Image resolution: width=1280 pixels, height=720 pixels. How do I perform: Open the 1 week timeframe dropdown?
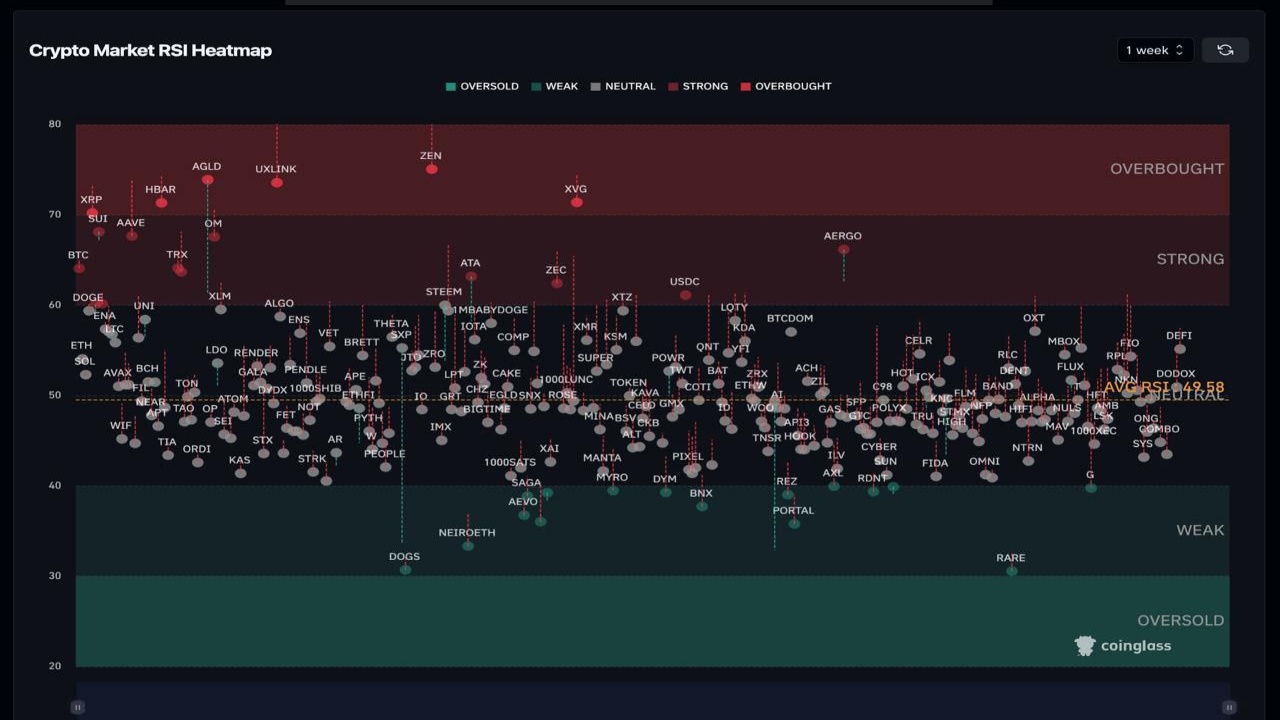[1155, 50]
